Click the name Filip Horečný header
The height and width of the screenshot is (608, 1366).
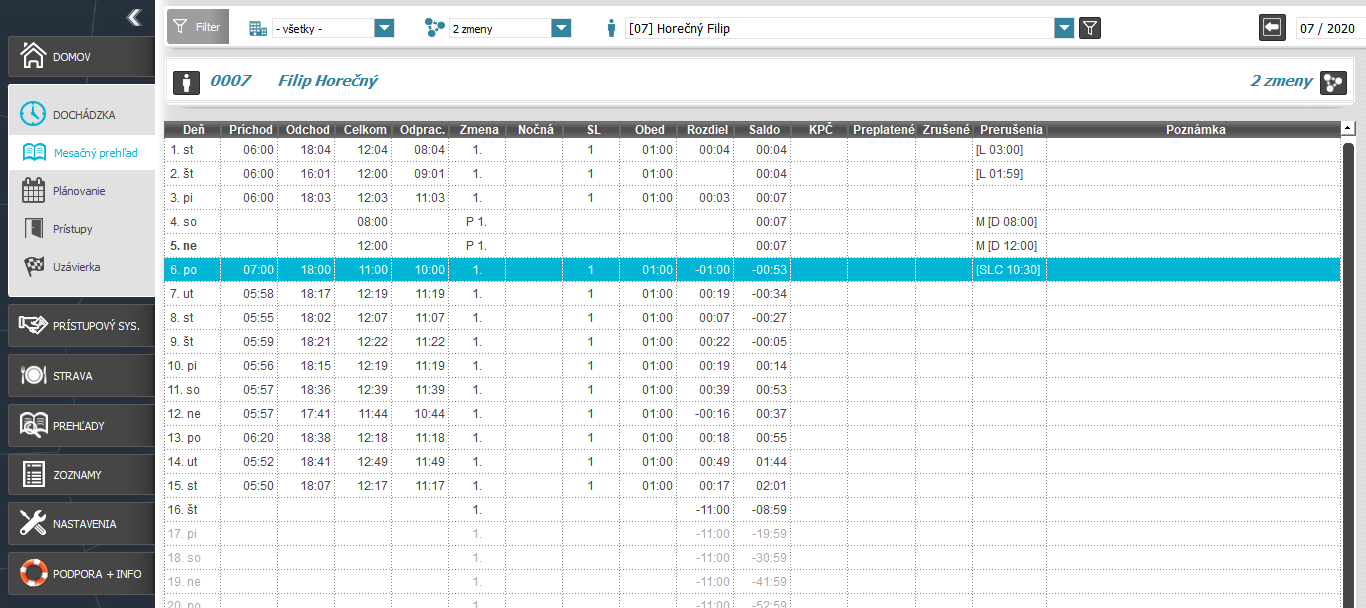[x=328, y=81]
